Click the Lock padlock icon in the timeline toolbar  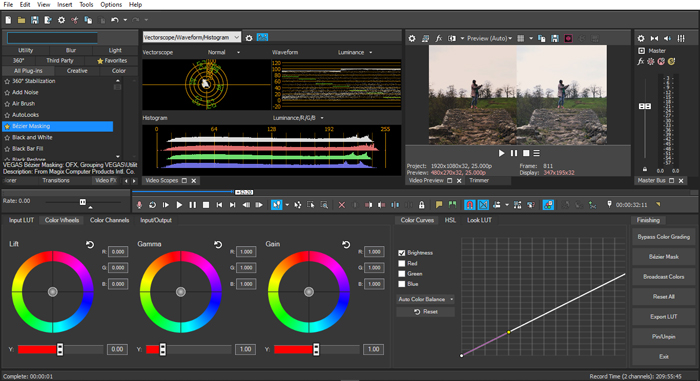421,205
